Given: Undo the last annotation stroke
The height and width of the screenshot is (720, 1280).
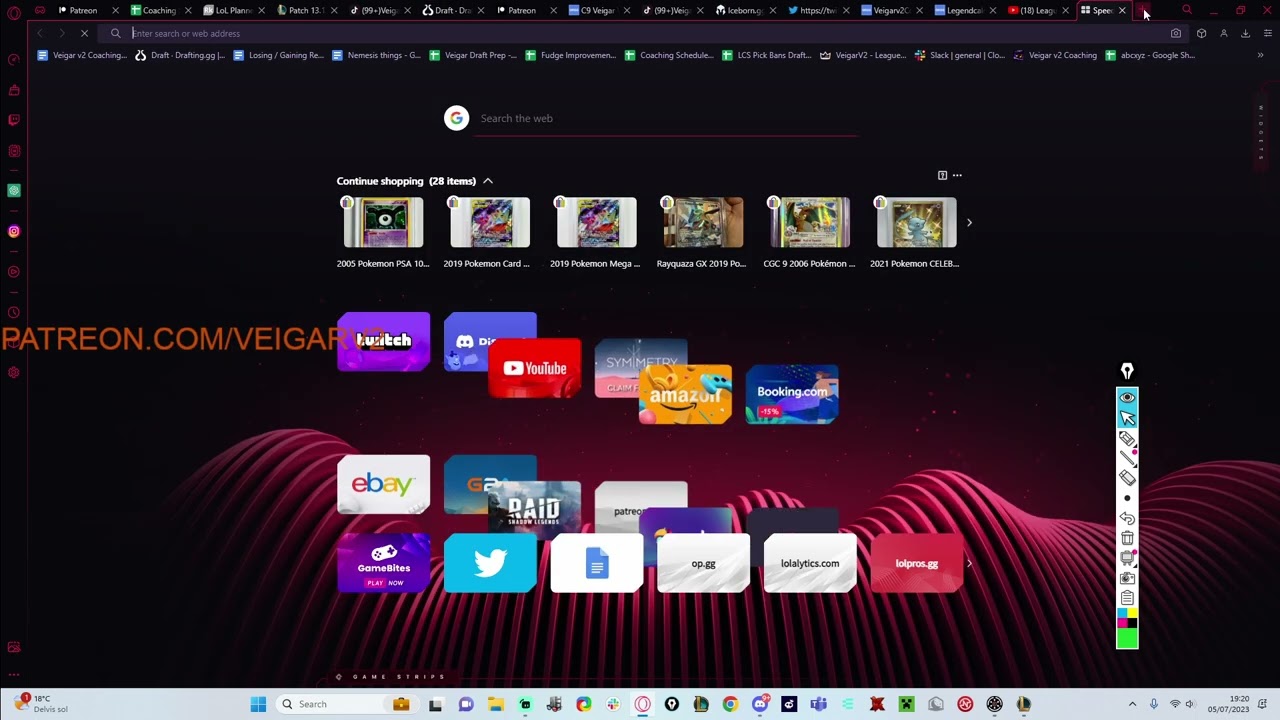Looking at the screenshot, I should pyautogui.click(x=1127, y=518).
